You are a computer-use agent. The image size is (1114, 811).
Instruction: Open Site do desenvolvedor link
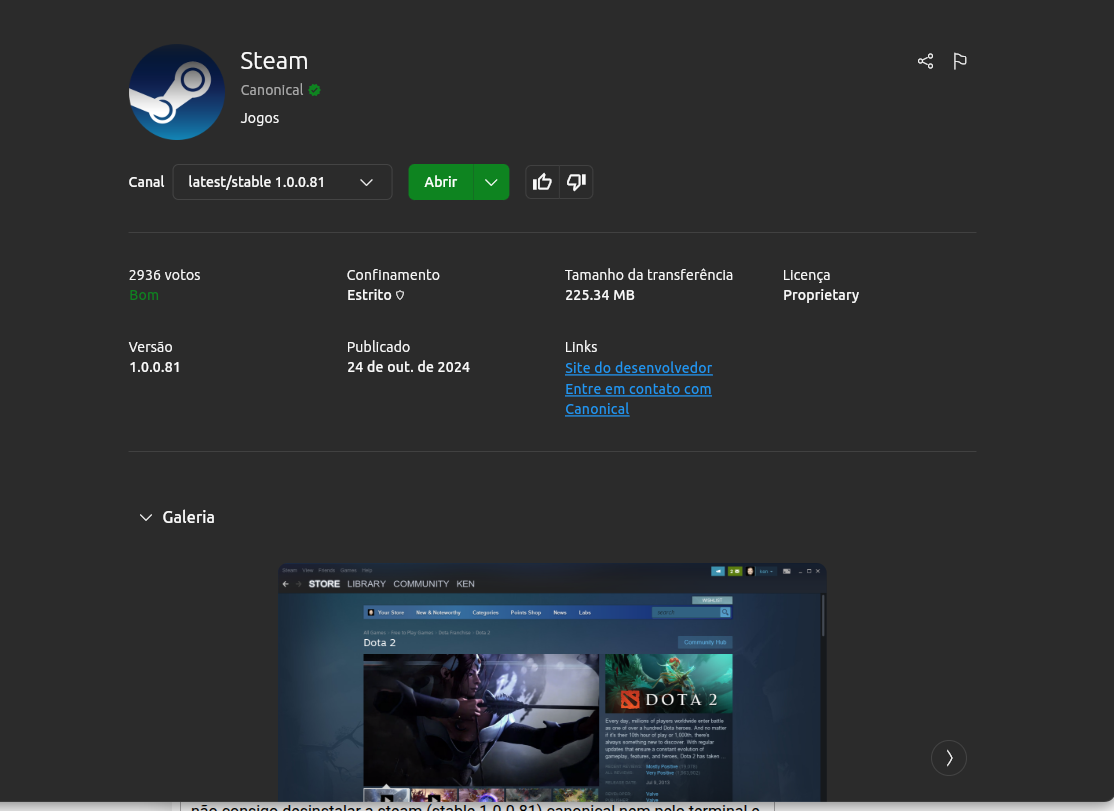coord(638,368)
